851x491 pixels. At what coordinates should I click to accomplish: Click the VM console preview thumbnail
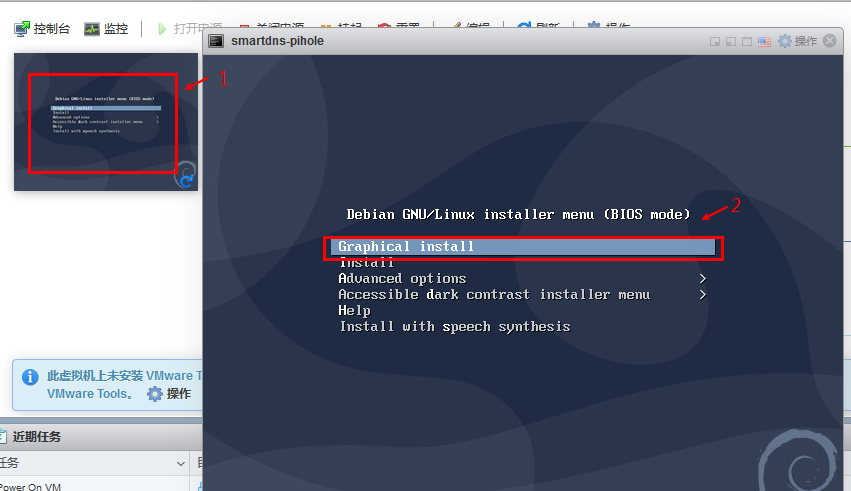tap(106, 122)
